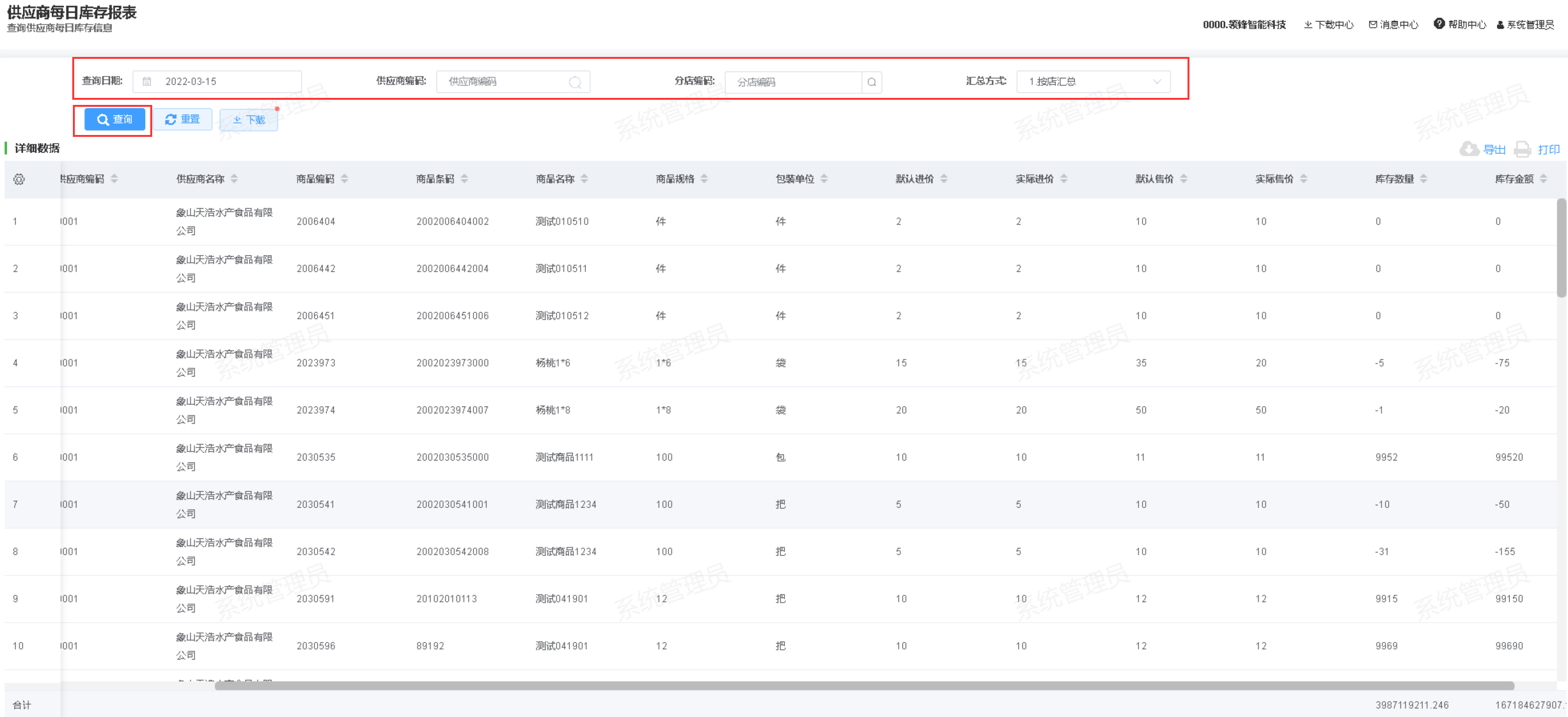
Task: Click the horizontal scrollbar below the table
Action: [x=863, y=686]
